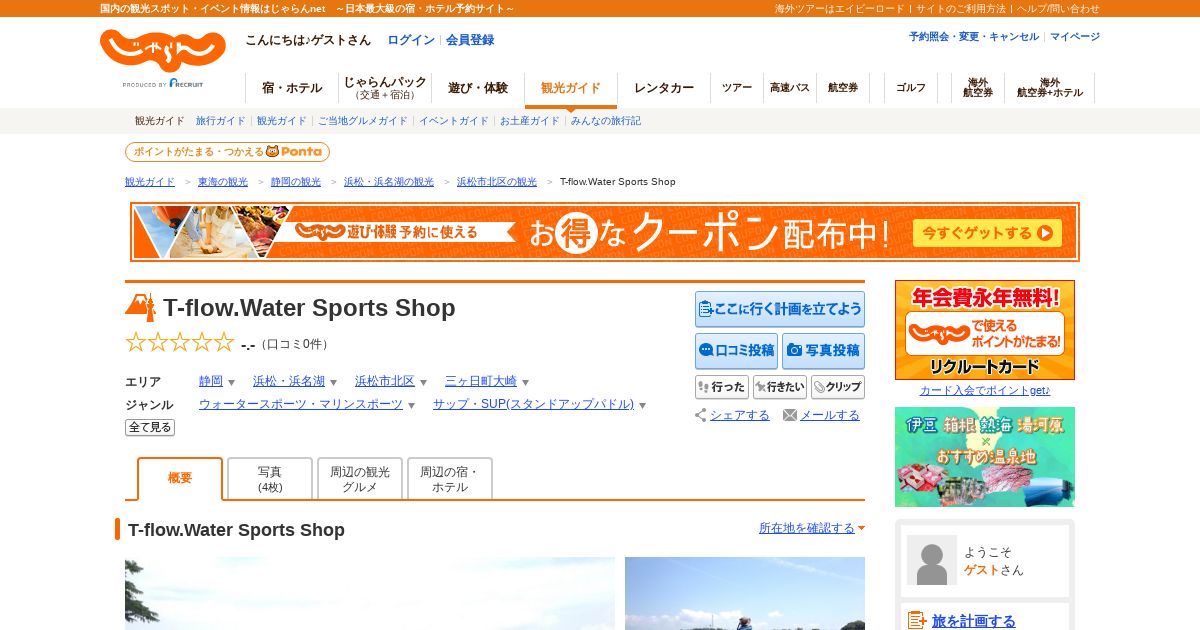Click the guest avatar image
The height and width of the screenshot is (630, 1200).
pos(932,560)
